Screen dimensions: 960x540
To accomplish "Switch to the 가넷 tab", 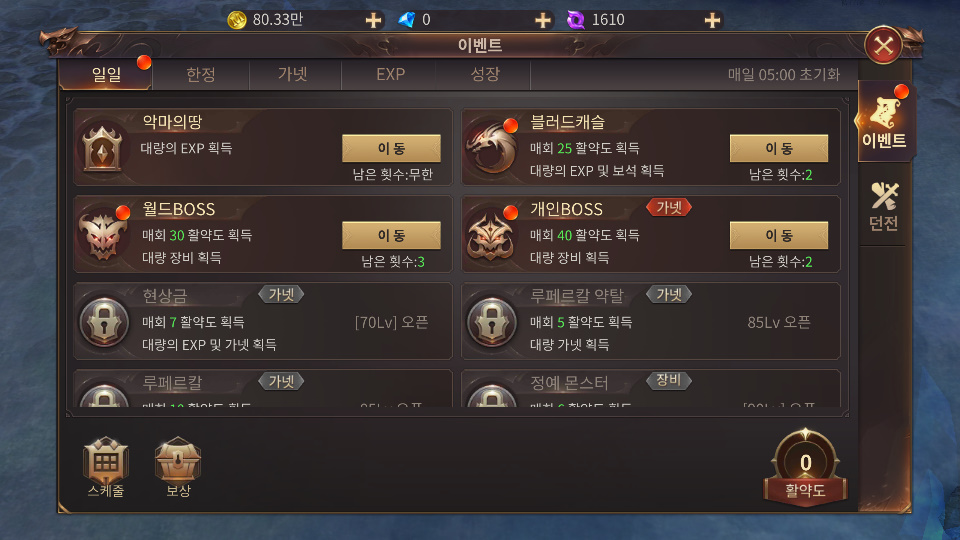I will 293,75.
